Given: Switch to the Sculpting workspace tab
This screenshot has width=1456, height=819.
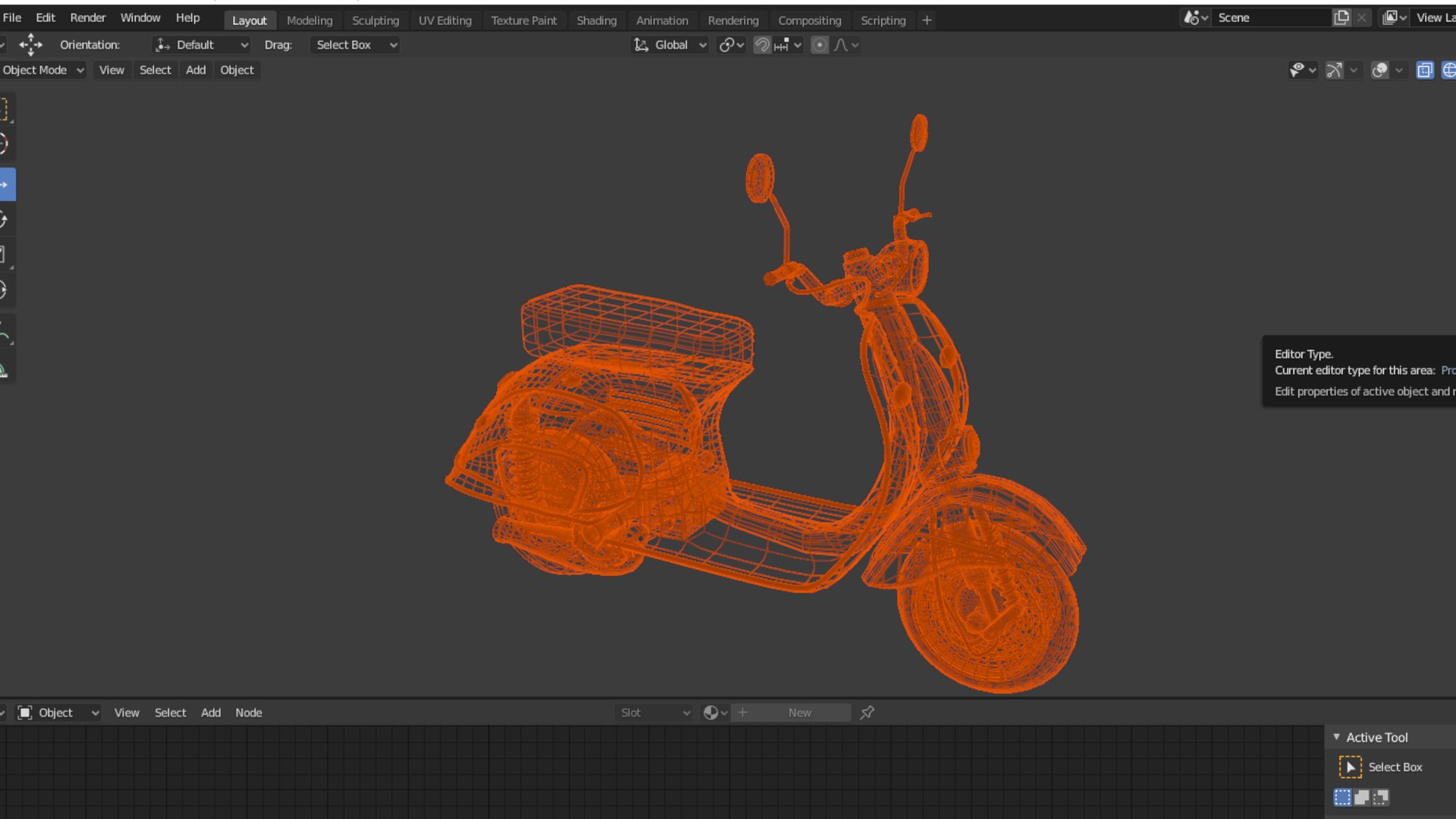Looking at the screenshot, I should [x=375, y=20].
